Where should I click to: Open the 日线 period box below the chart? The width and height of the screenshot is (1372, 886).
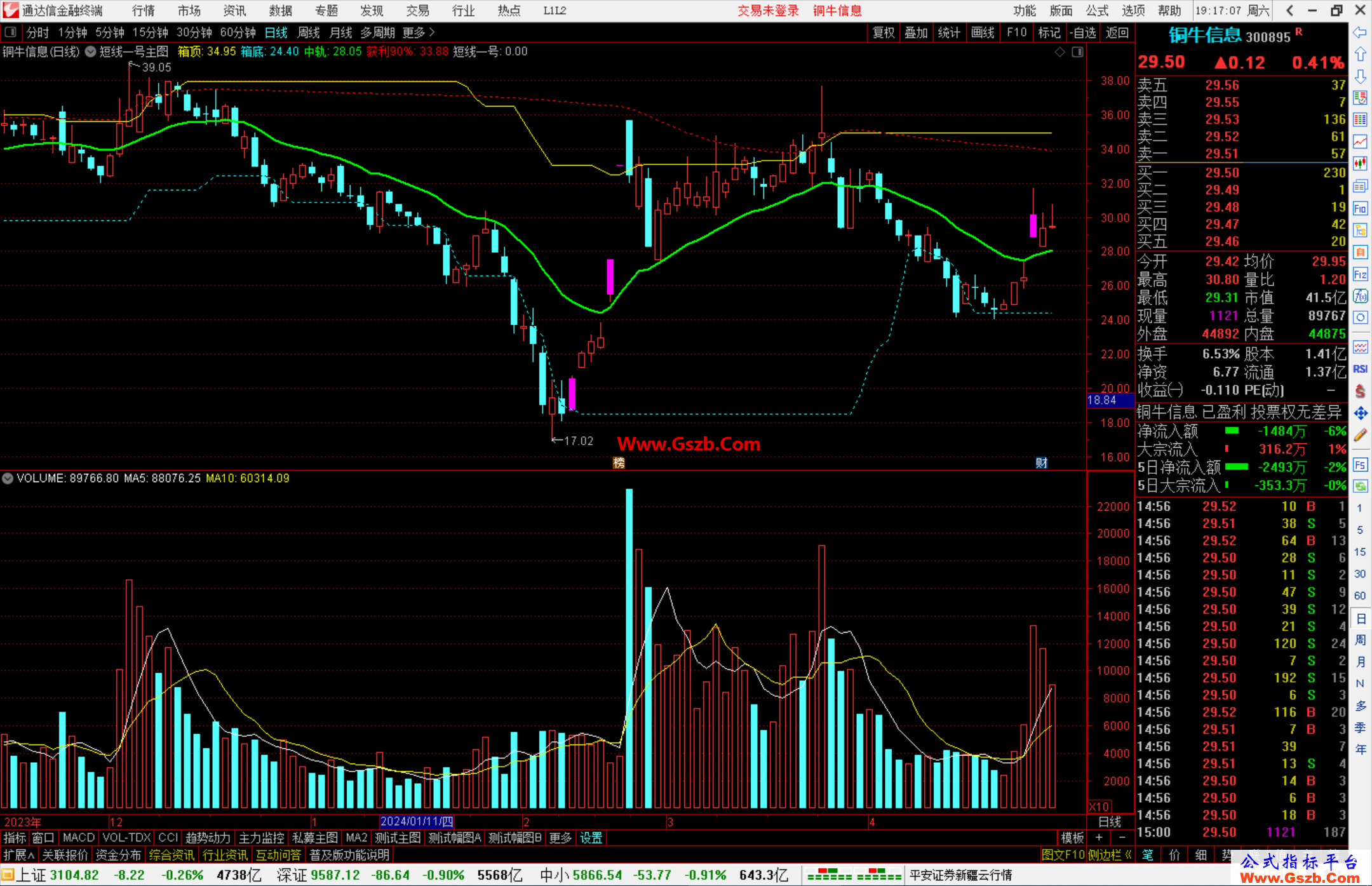[1110, 822]
